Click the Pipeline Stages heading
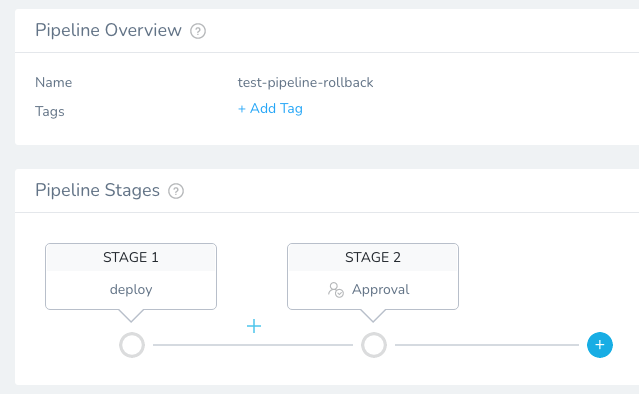Image resolution: width=639 pixels, height=394 pixels. coord(97,190)
